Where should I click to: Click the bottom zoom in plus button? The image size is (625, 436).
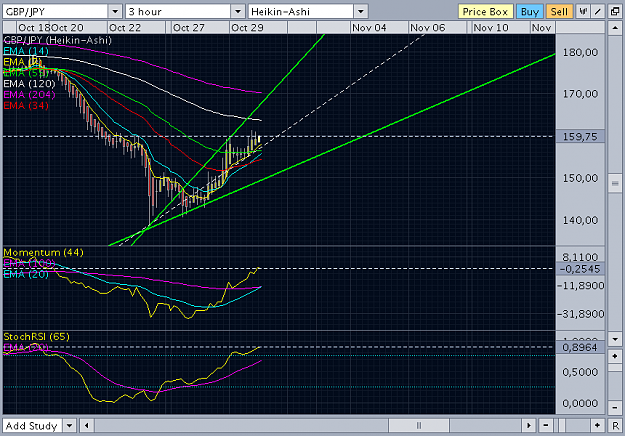[597, 426]
